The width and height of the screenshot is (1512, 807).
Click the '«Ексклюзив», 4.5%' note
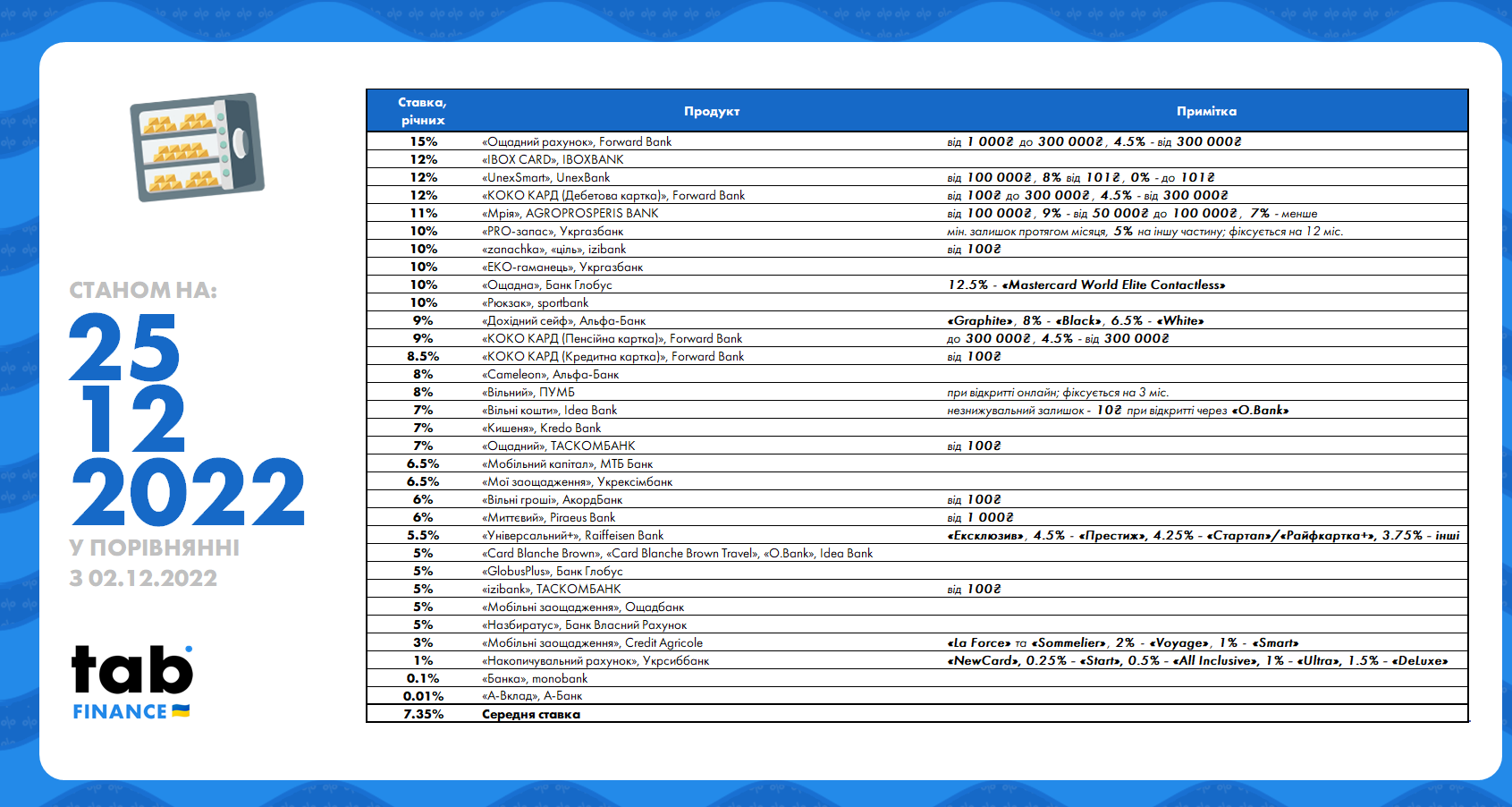(x=1204, y=535)
